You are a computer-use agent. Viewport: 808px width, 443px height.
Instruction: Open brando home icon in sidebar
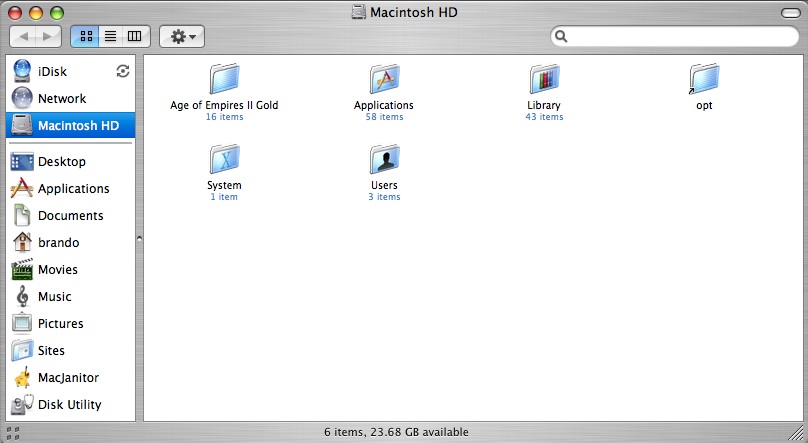pos(22,242)
